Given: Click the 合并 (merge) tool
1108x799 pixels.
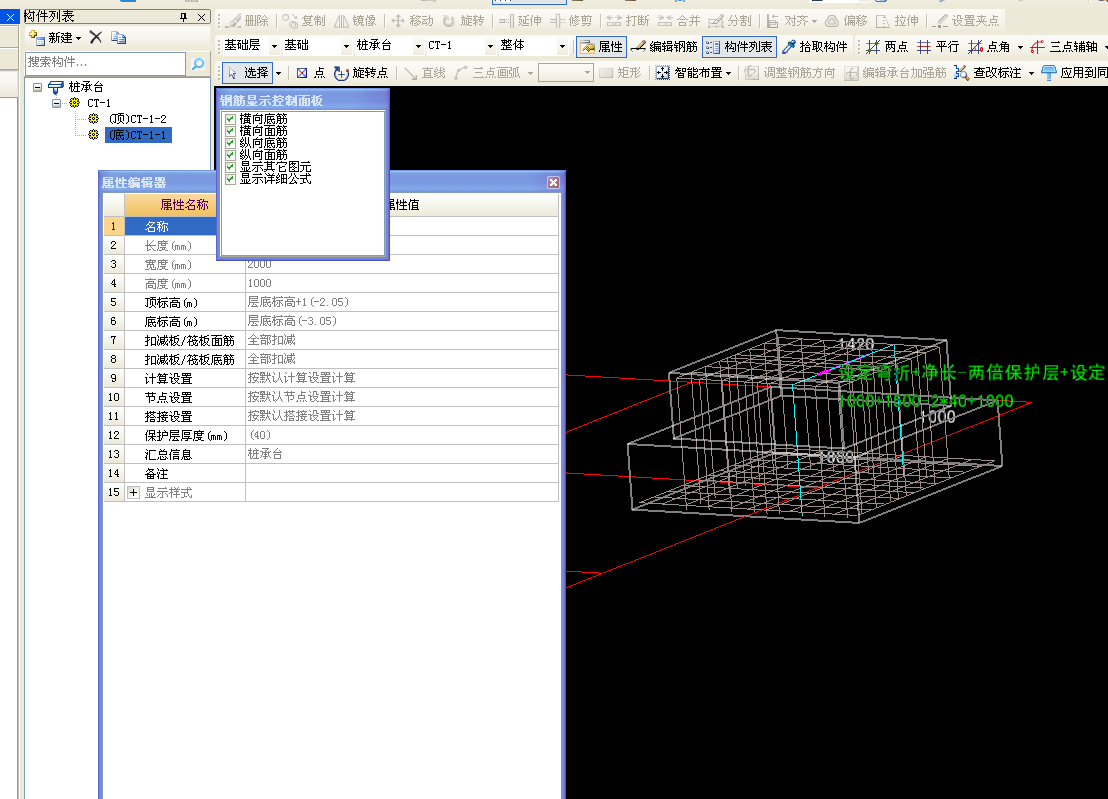Looking at the screenshot, I should (x=678, y=21).
